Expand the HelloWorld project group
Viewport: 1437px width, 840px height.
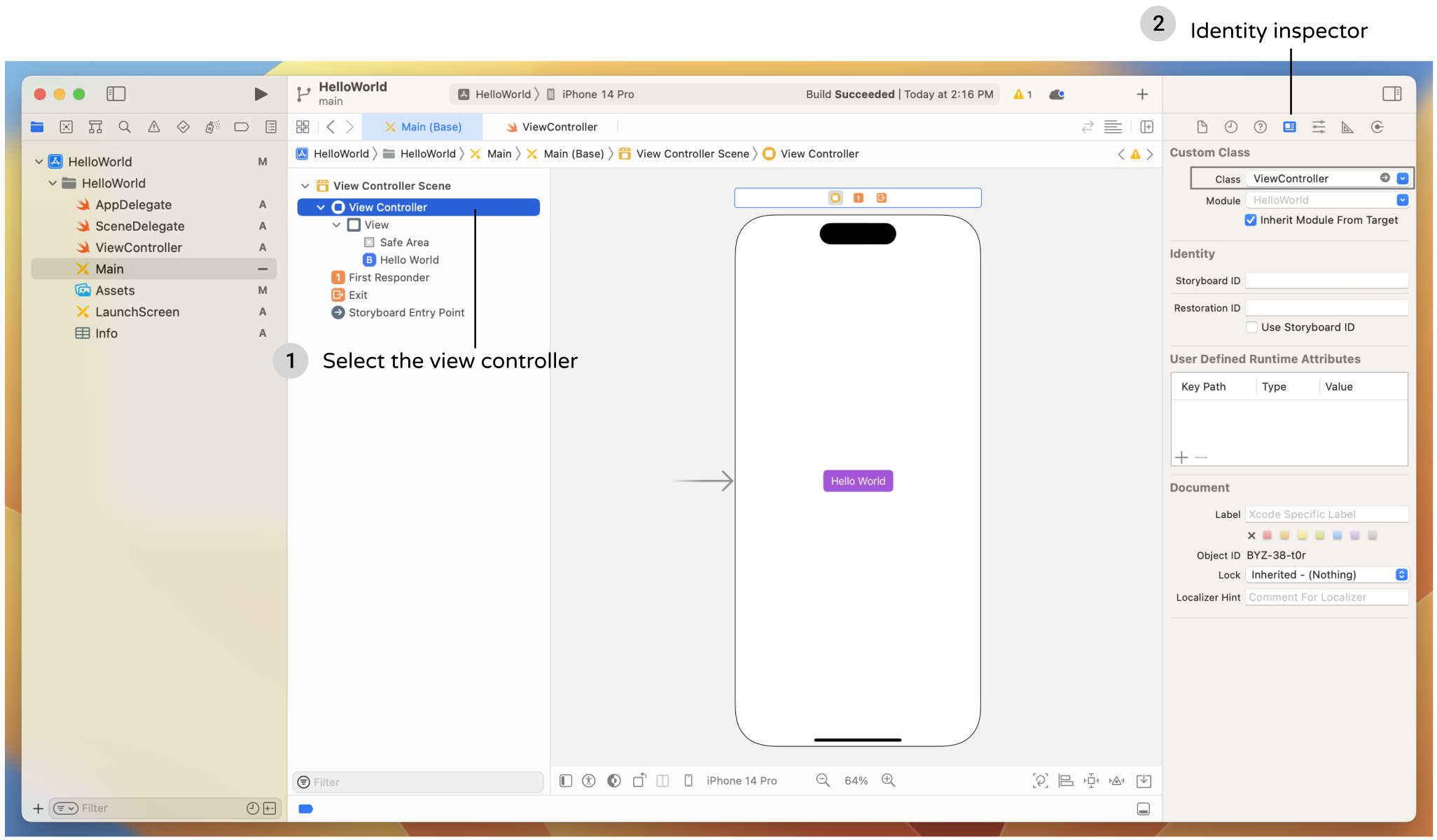pos(40,161)
